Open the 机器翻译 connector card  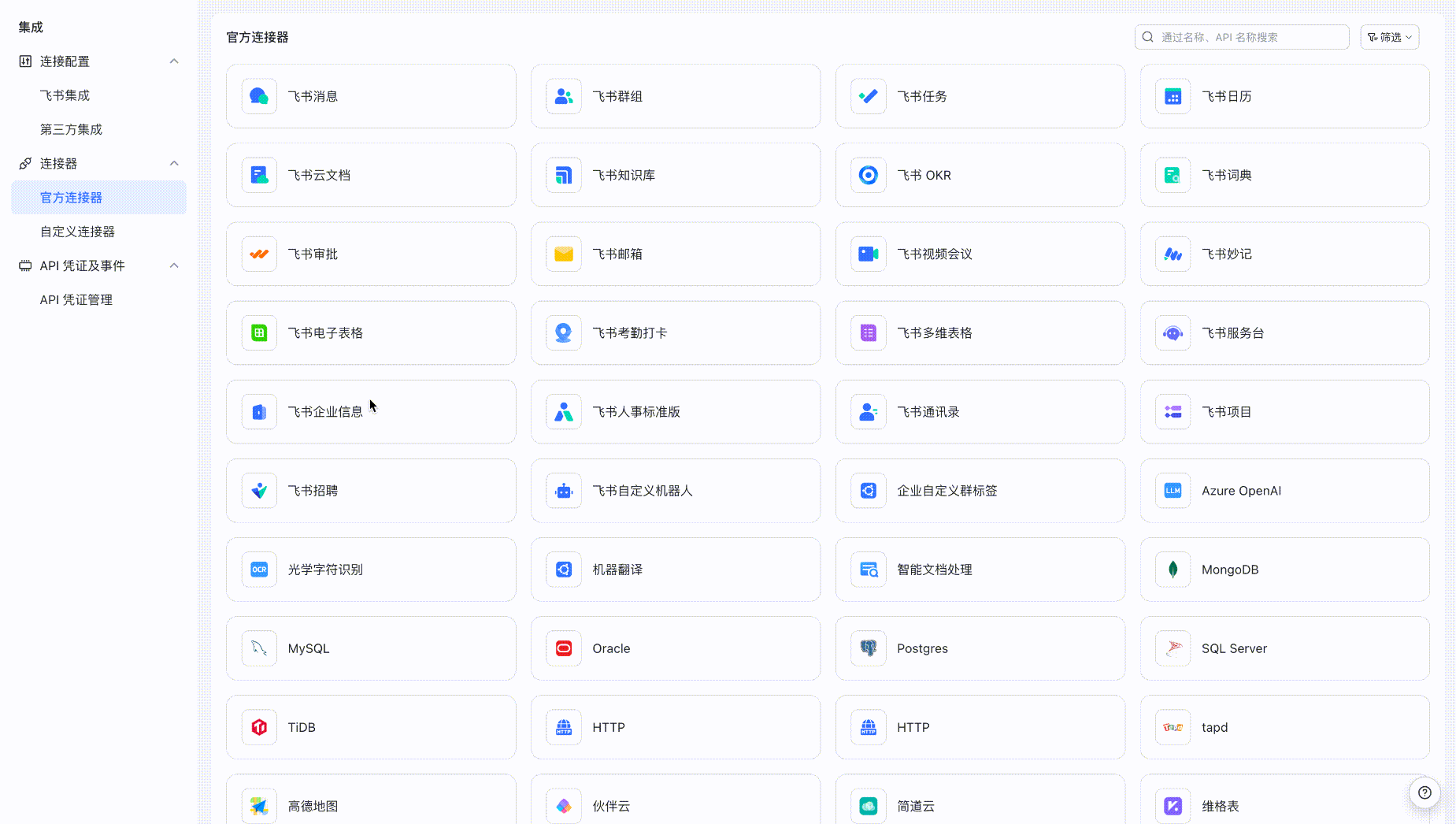676,569
